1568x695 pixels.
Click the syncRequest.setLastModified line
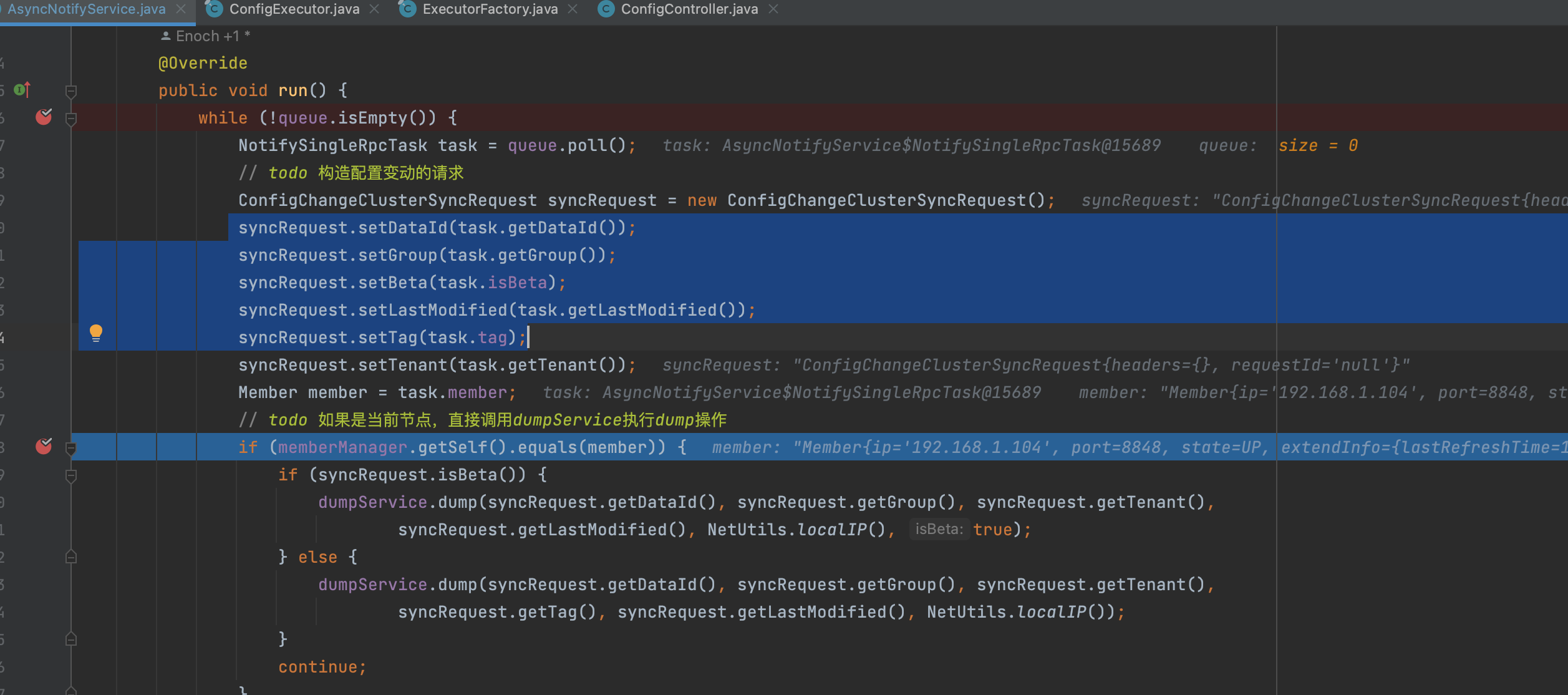[496, 310]
